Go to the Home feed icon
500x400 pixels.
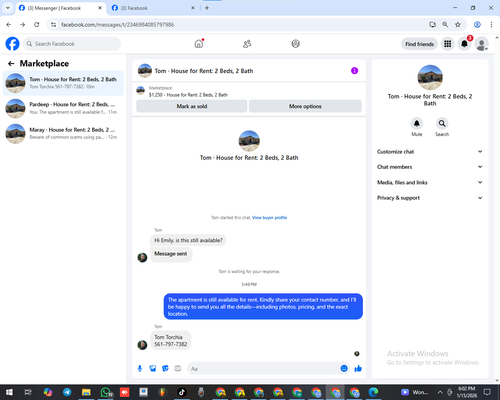click(199, 44)
